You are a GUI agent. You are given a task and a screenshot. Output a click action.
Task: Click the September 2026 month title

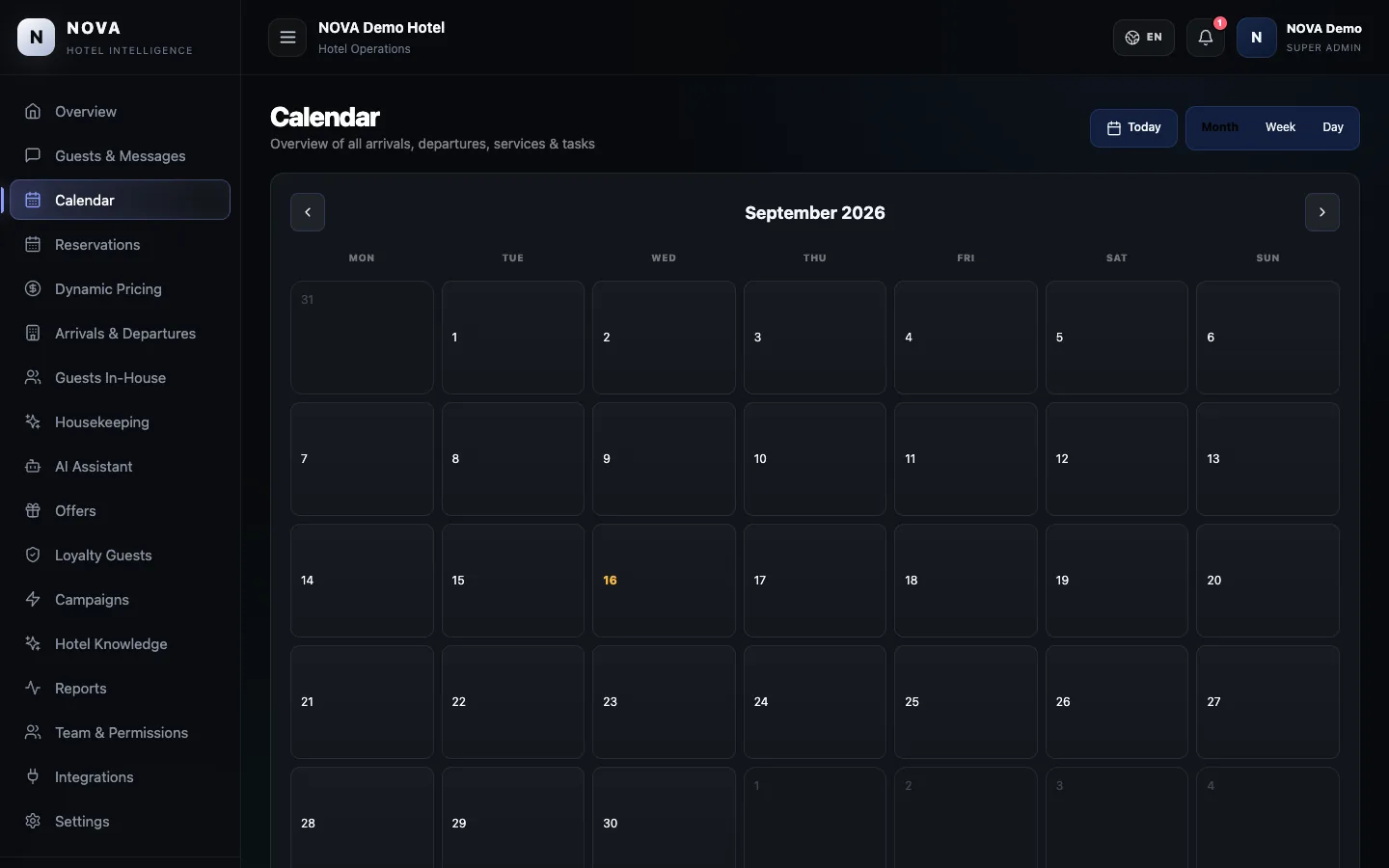(x=815, y=212)
